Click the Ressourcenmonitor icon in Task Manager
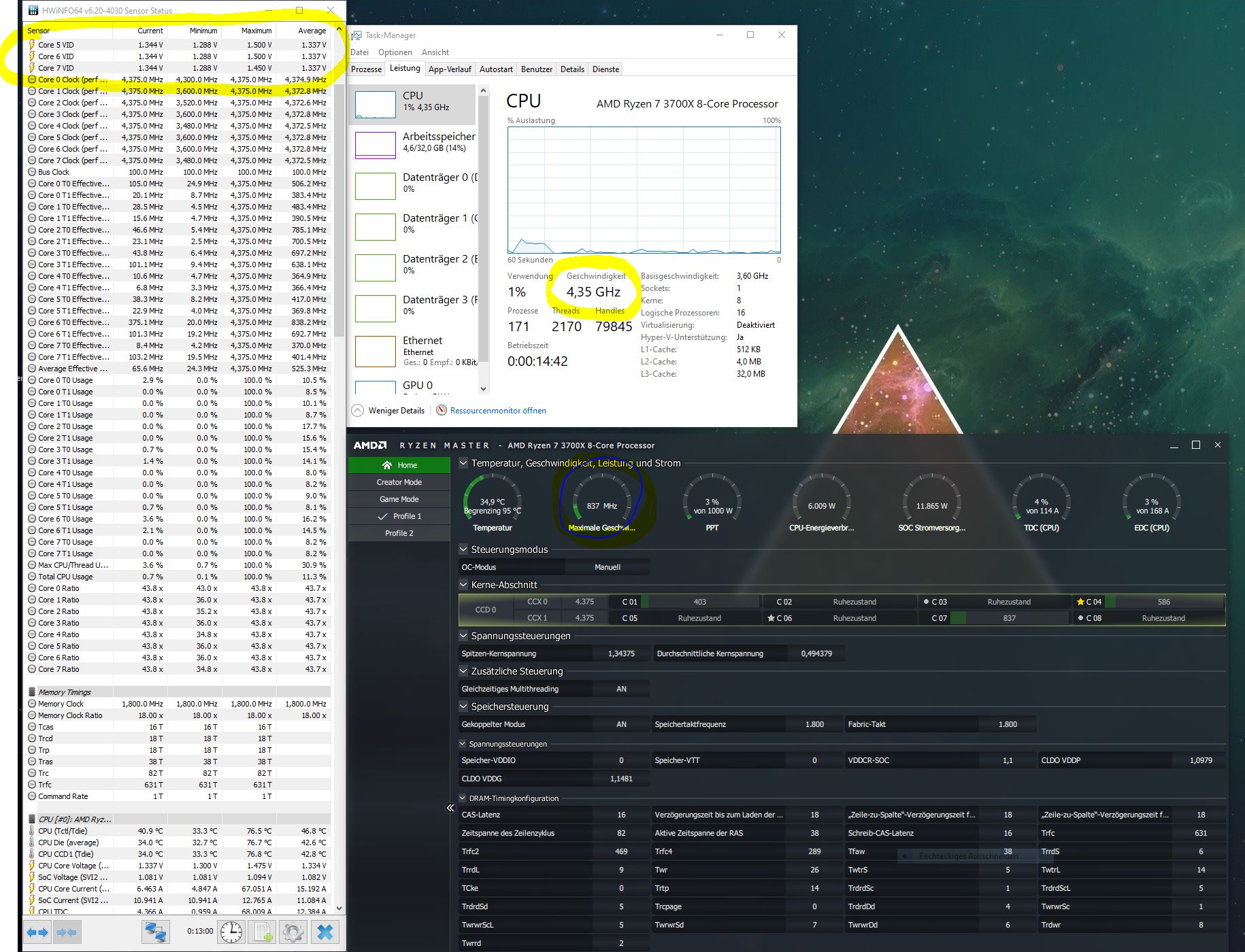The image size is (1245, 952). click(x=442, y=411)
